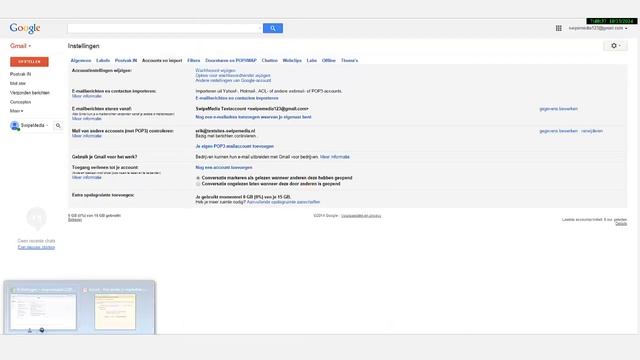Open the Details link for account activity
Image resolution: width=640 pixels, height=360 pixels.
point(621,224)
